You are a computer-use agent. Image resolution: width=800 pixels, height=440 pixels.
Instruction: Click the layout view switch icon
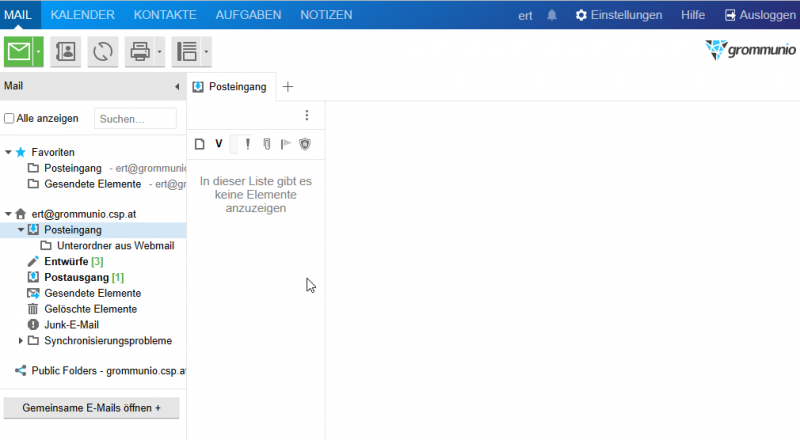point(185,52)
